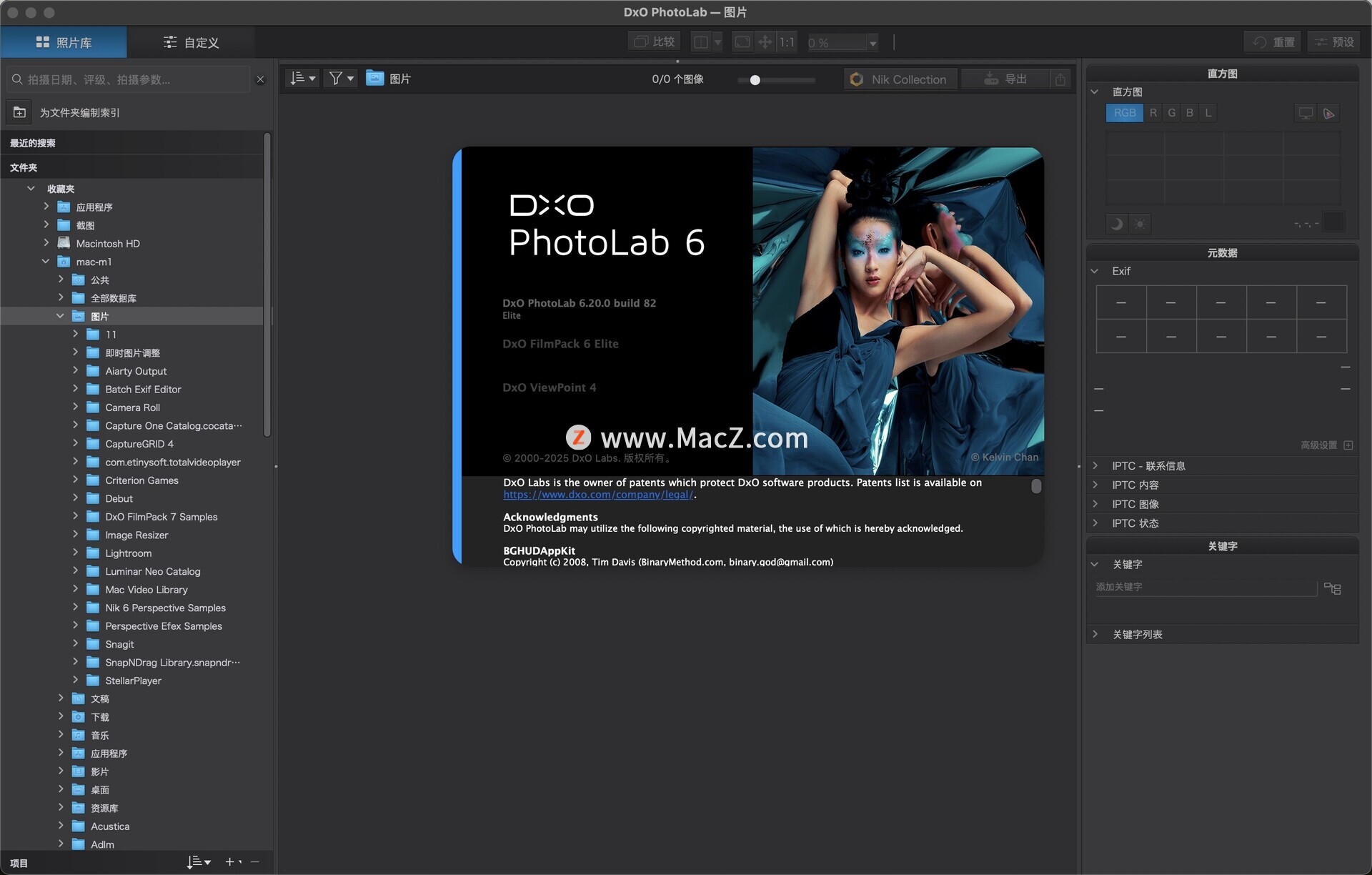
Task: Select the L luminance channel
Action: 1208,113
